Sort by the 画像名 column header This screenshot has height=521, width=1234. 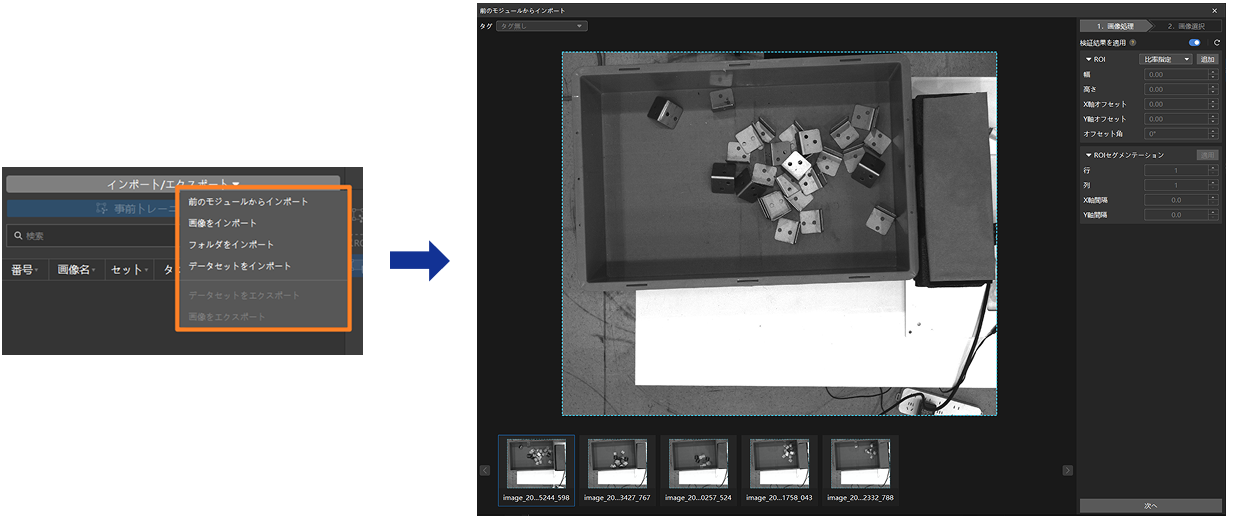tap(78, 270)
